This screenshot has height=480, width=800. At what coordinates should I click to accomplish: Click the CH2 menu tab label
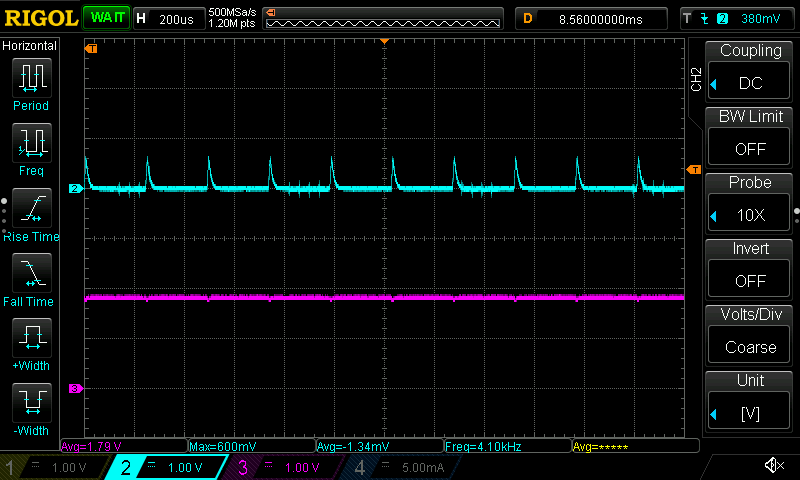[696, 79]
